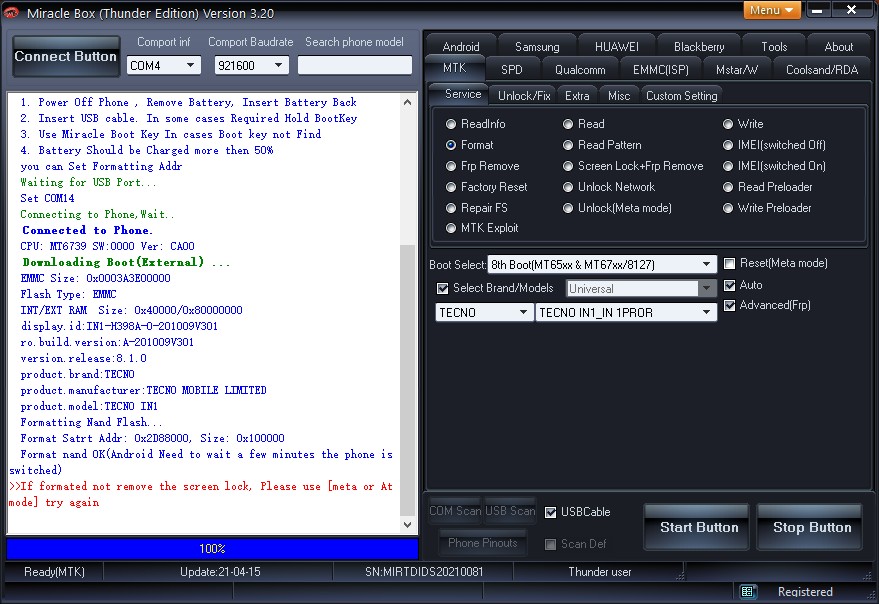Click the Update:21-04-15 status text
Image resolution: width=879 pixels, height=604 pixels.
[220, 572]
